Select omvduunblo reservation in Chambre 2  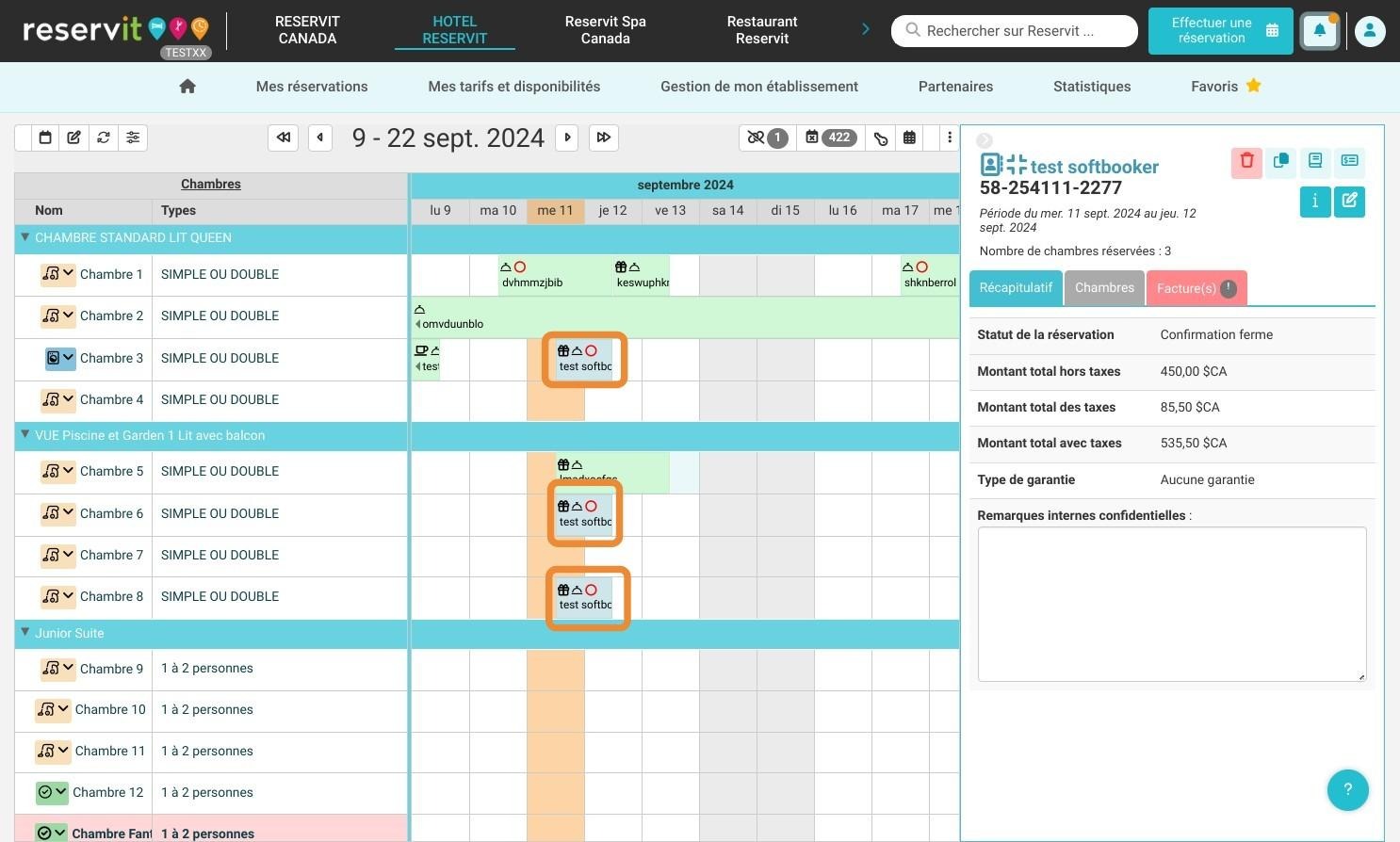tap(685, 317)
